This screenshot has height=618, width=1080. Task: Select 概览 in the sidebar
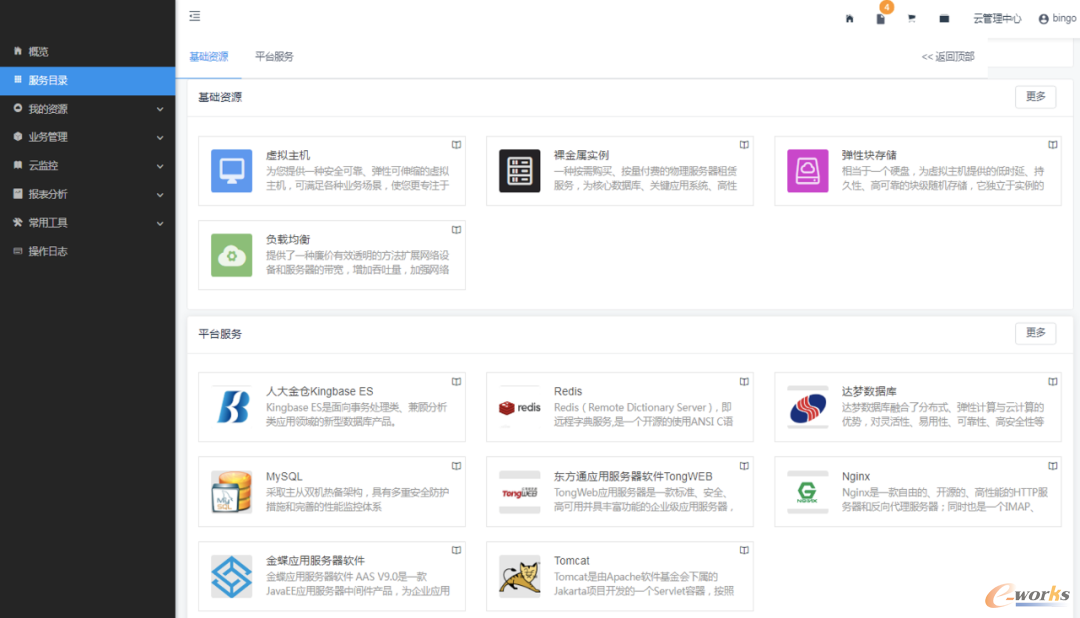(38, 51)
